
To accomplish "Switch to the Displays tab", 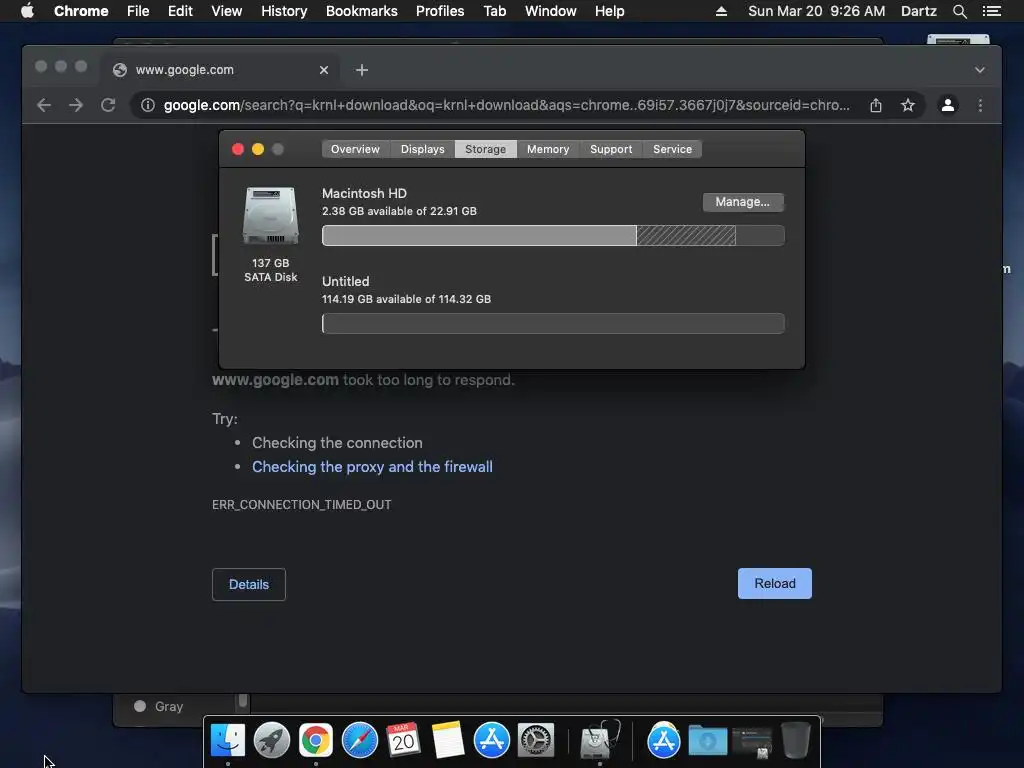I will pos(423,149).
